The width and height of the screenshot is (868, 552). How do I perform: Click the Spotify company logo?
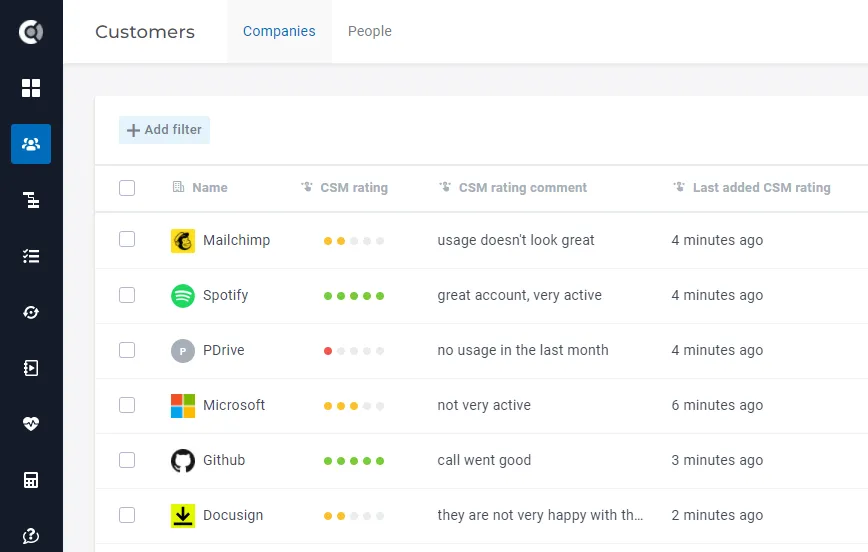183,296
